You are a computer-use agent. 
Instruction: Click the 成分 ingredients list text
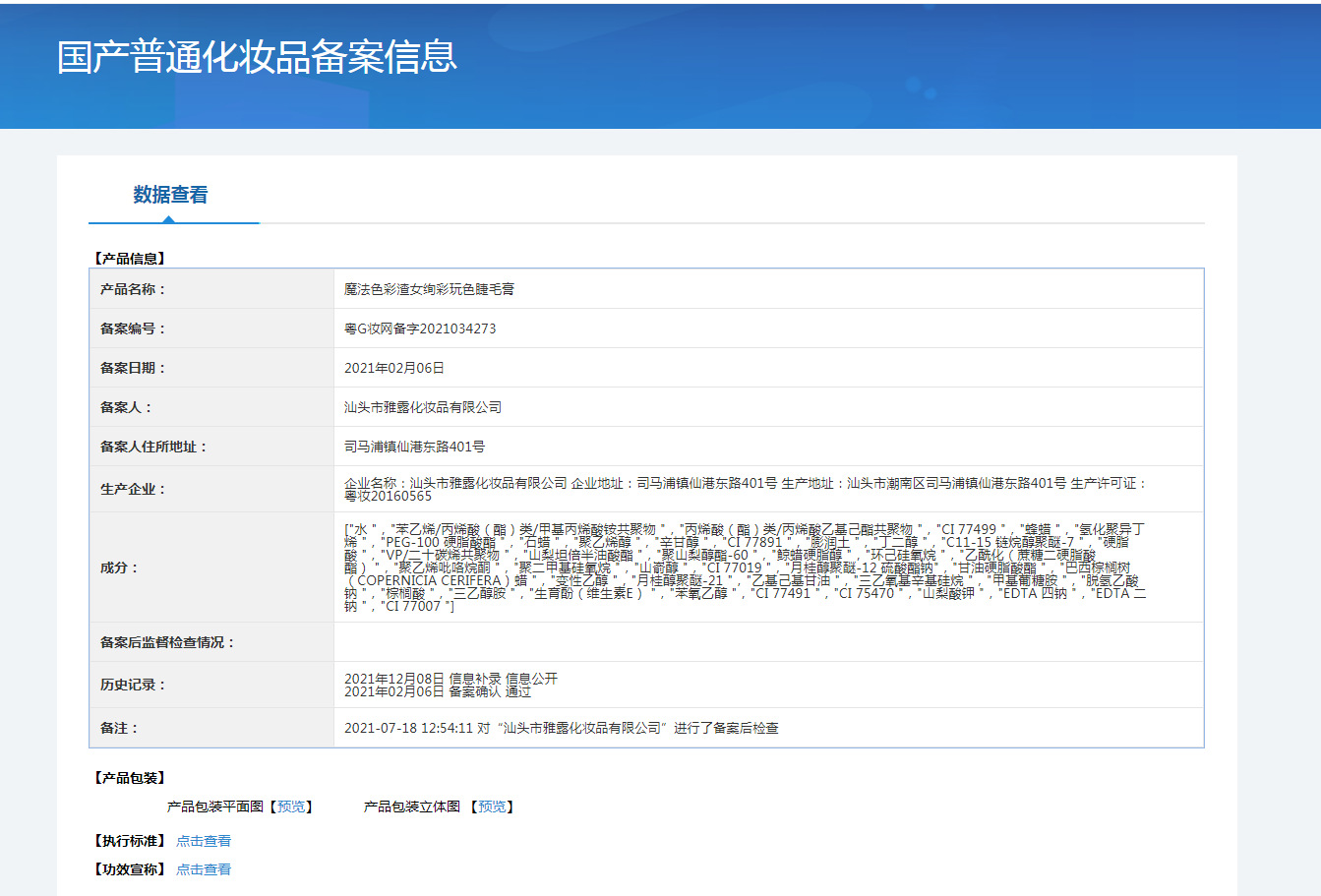click(746, 567)
